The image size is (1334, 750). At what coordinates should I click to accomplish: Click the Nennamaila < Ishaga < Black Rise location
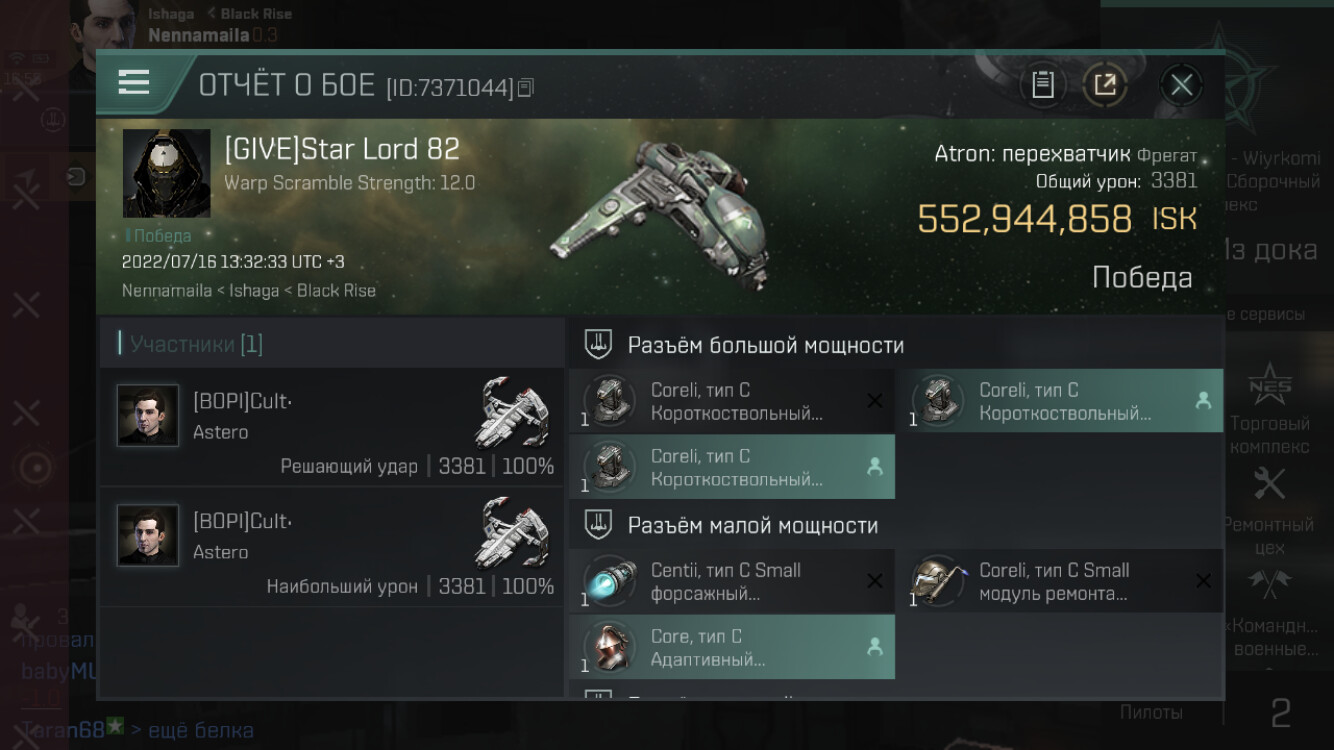click(x=249, y=291)
